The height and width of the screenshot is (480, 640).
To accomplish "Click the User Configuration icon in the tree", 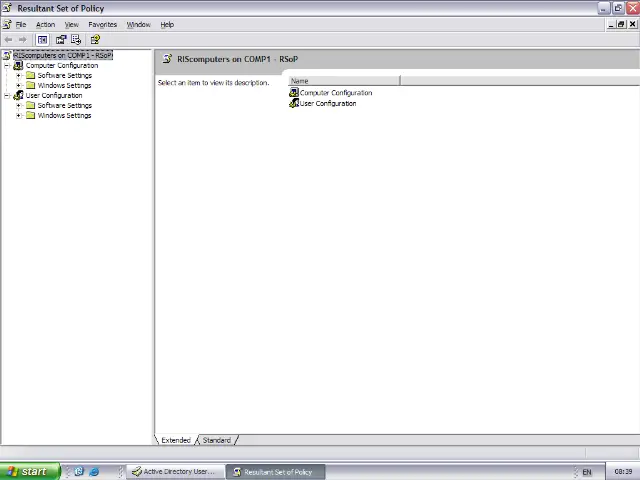I will coord(18,96).
